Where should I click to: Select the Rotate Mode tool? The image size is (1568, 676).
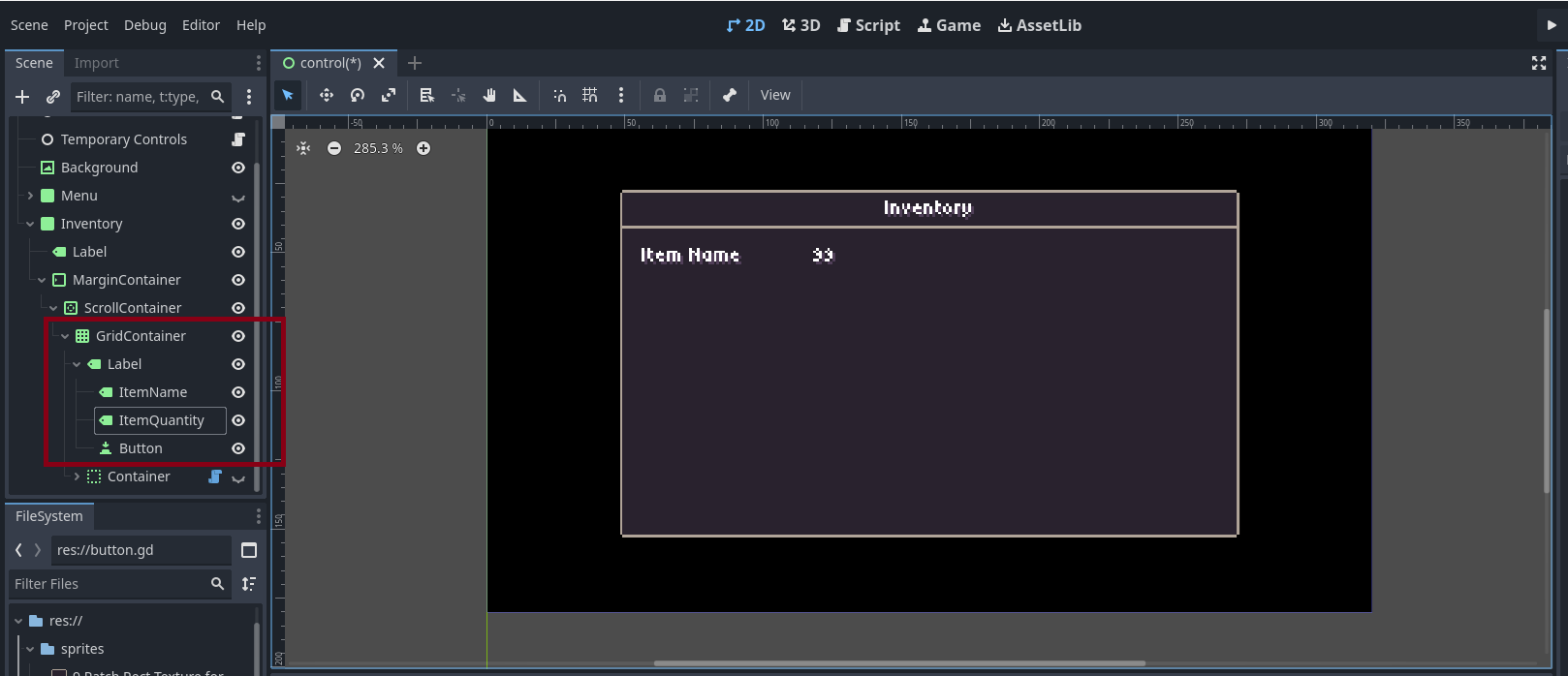[358, 95]
